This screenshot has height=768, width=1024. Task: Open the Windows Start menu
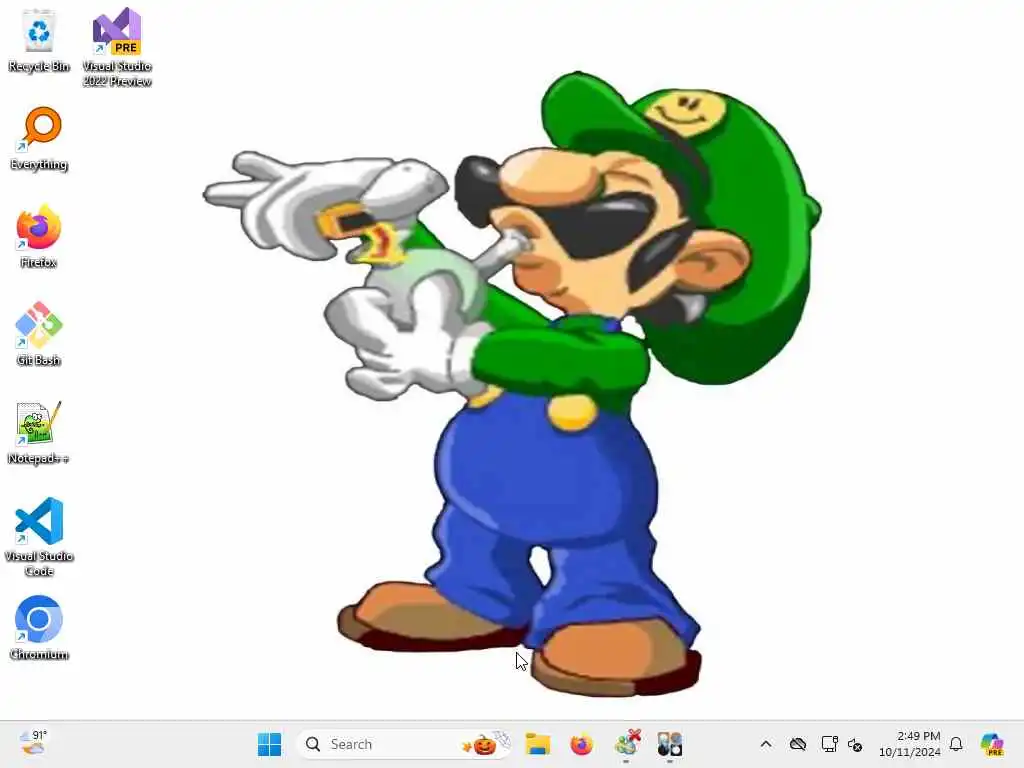[269, 744]
